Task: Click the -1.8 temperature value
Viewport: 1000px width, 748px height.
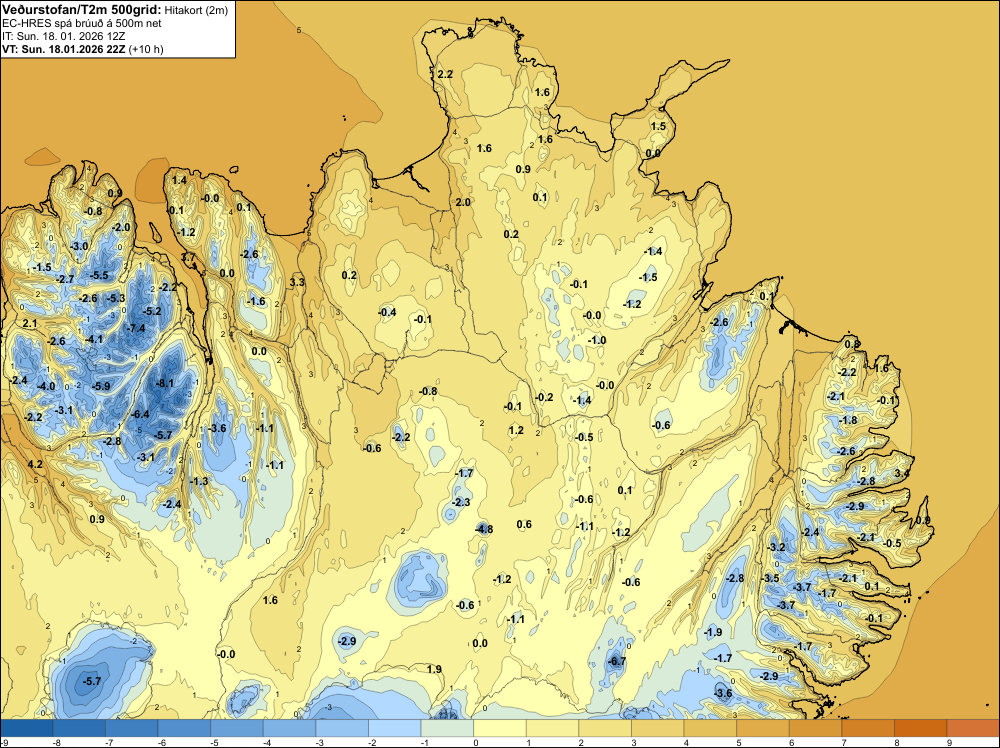Action: click(x=848, y=420)
